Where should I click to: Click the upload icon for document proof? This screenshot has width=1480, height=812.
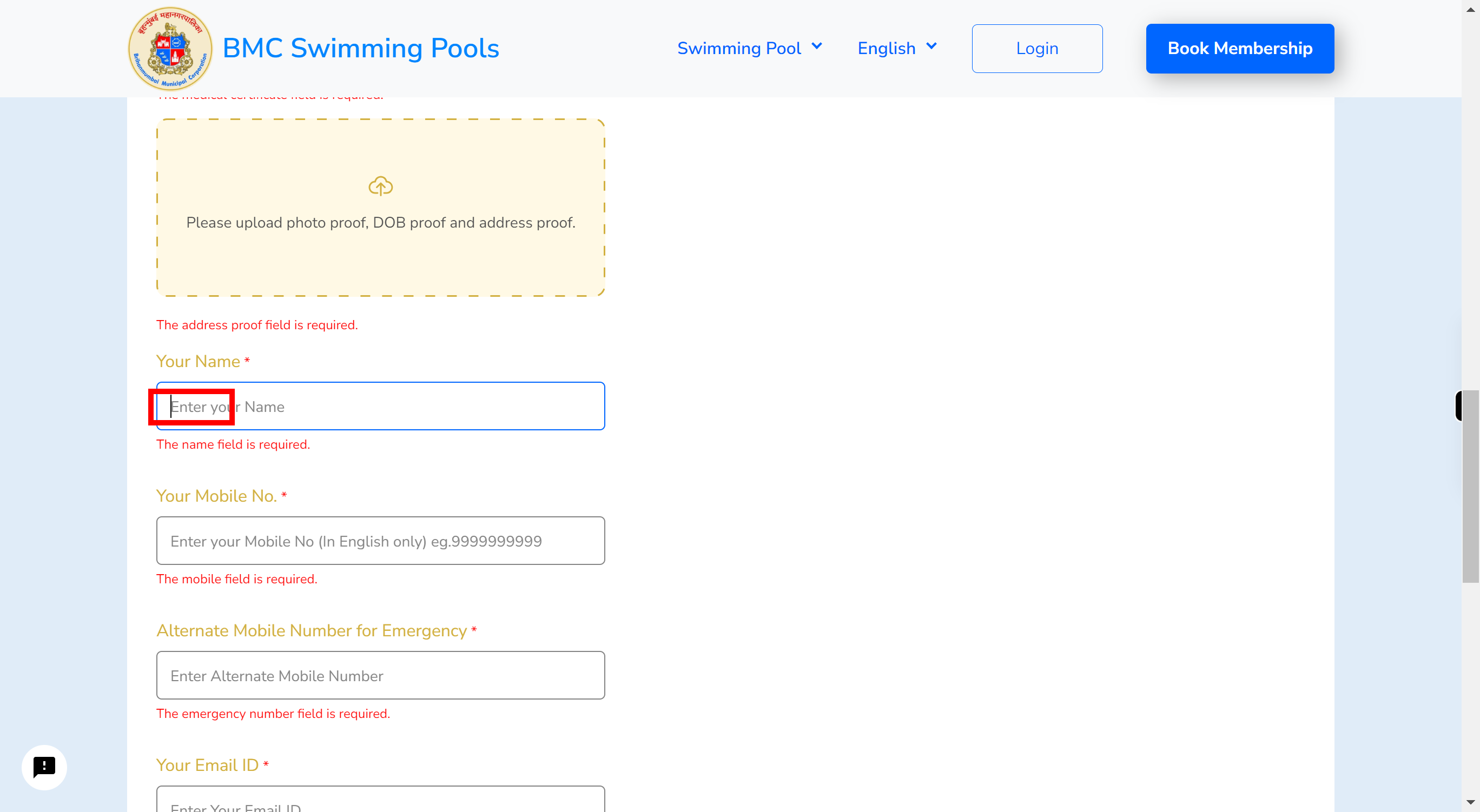(x=381, y=185)
